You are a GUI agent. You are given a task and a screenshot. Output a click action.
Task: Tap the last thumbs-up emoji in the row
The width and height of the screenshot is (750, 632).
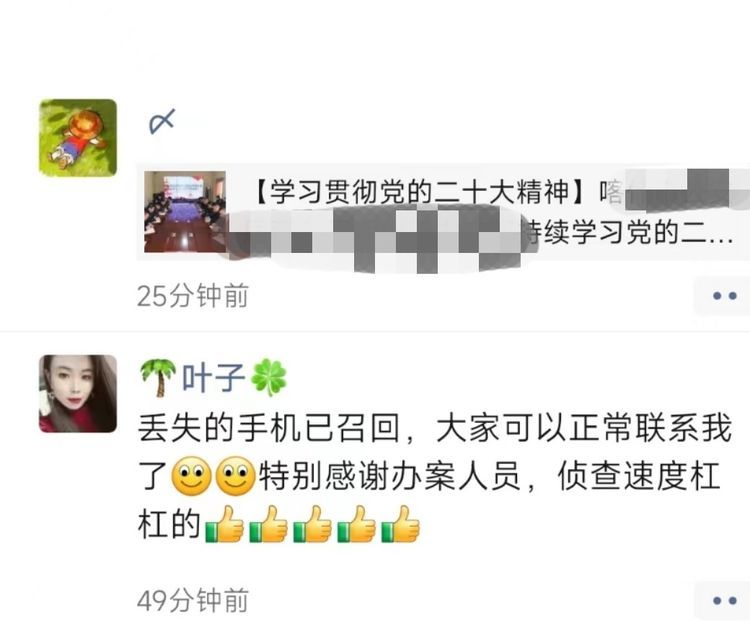click(401, 524)
